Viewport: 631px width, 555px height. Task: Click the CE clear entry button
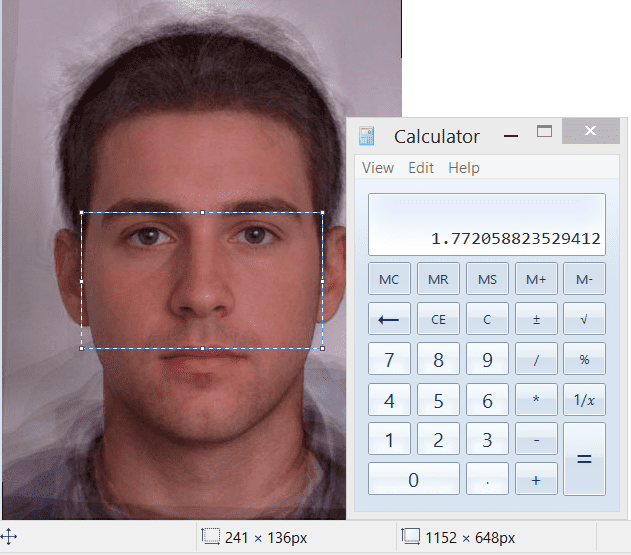[438, 319]
